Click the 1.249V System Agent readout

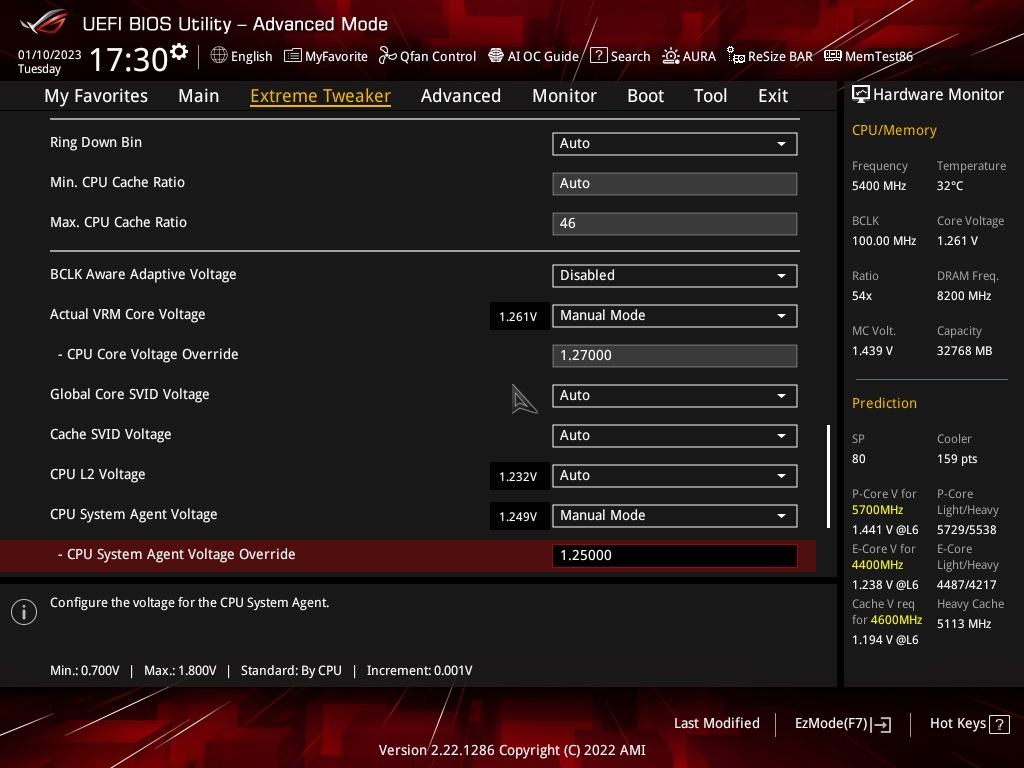[519, 517]
